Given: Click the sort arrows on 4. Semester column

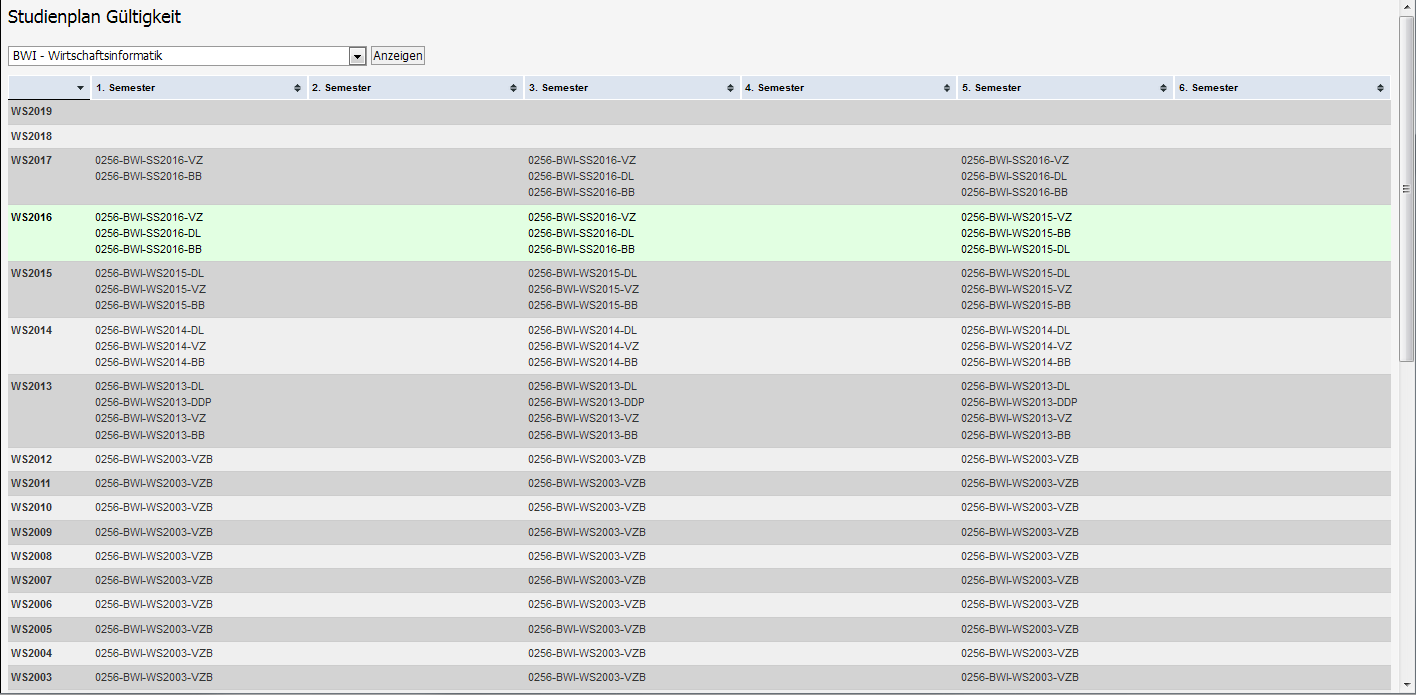Looking at the screenshot, I should [948, 88].
